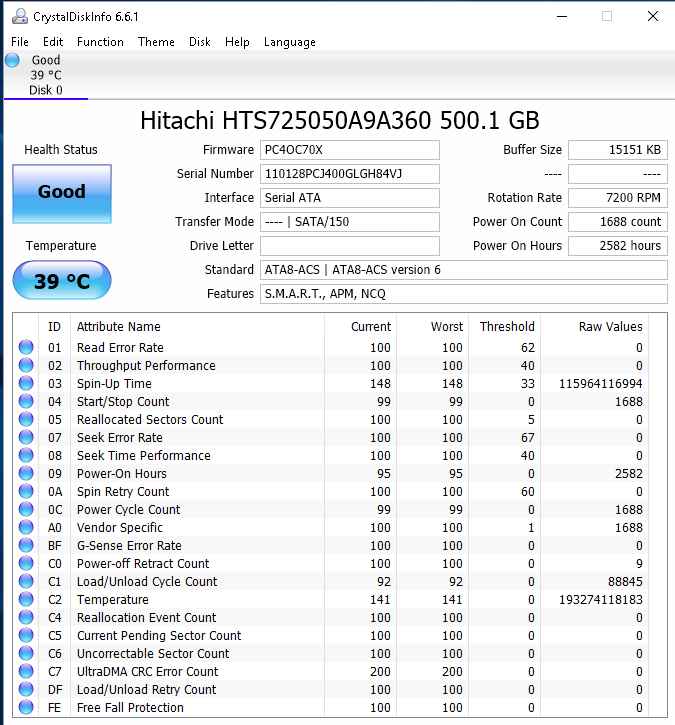Click the 39 °C temperature button
Image resolution: width=675 pixels, height=725 pixels.
(62, 280)
